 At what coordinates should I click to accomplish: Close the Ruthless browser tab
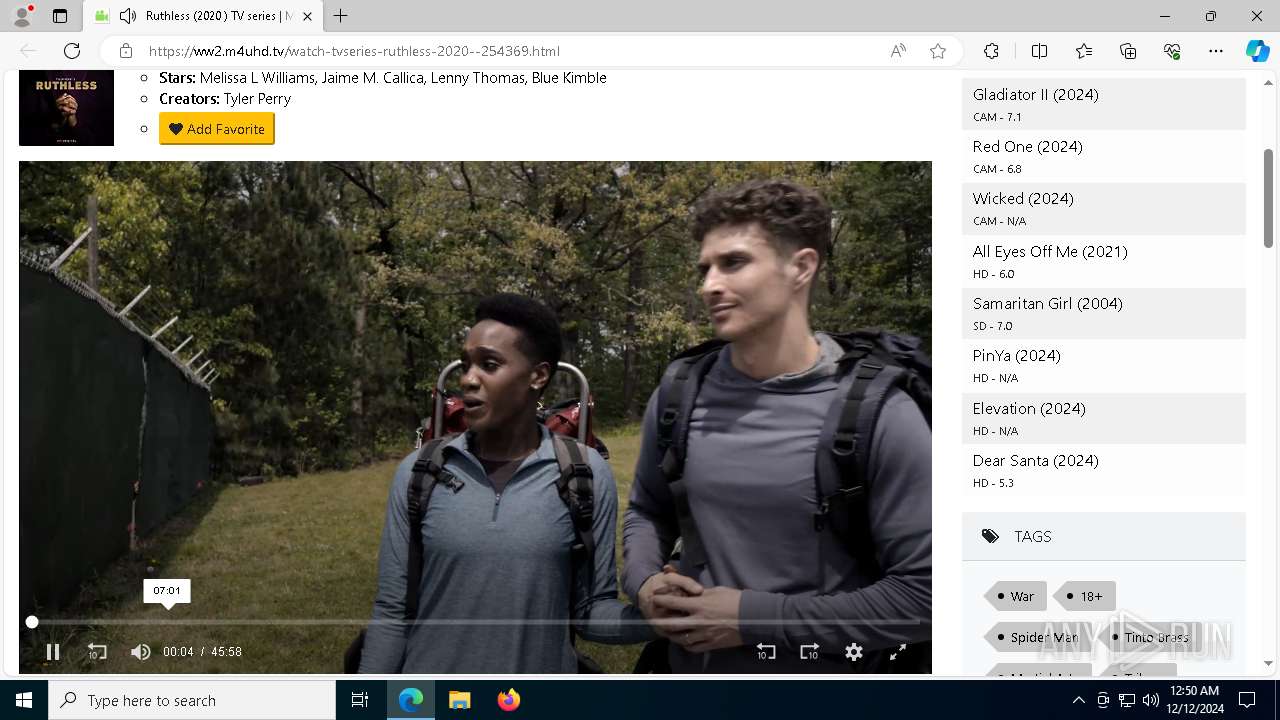coord(307,16)
